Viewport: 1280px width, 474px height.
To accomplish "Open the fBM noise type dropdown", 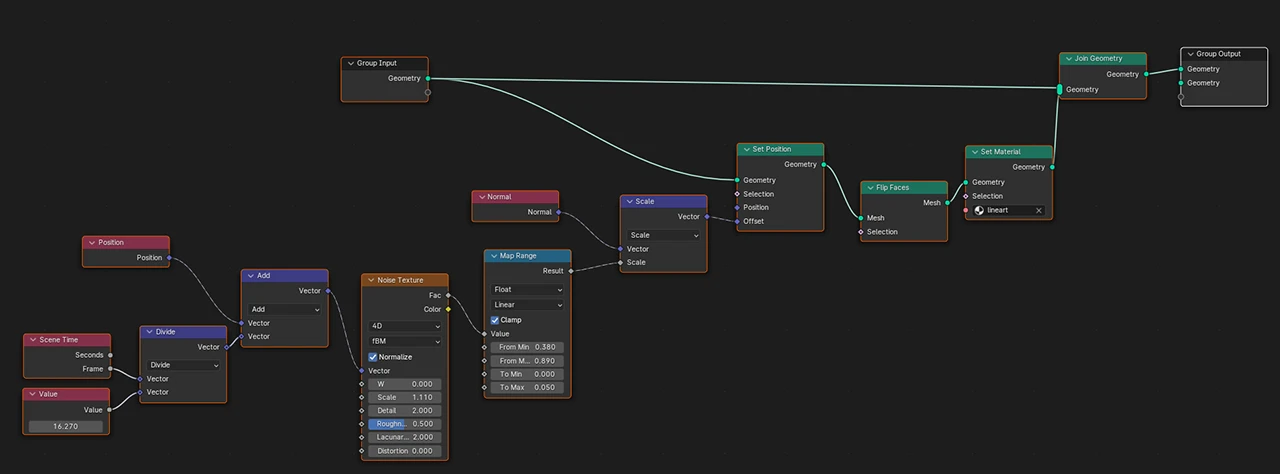I will (404, 341).
